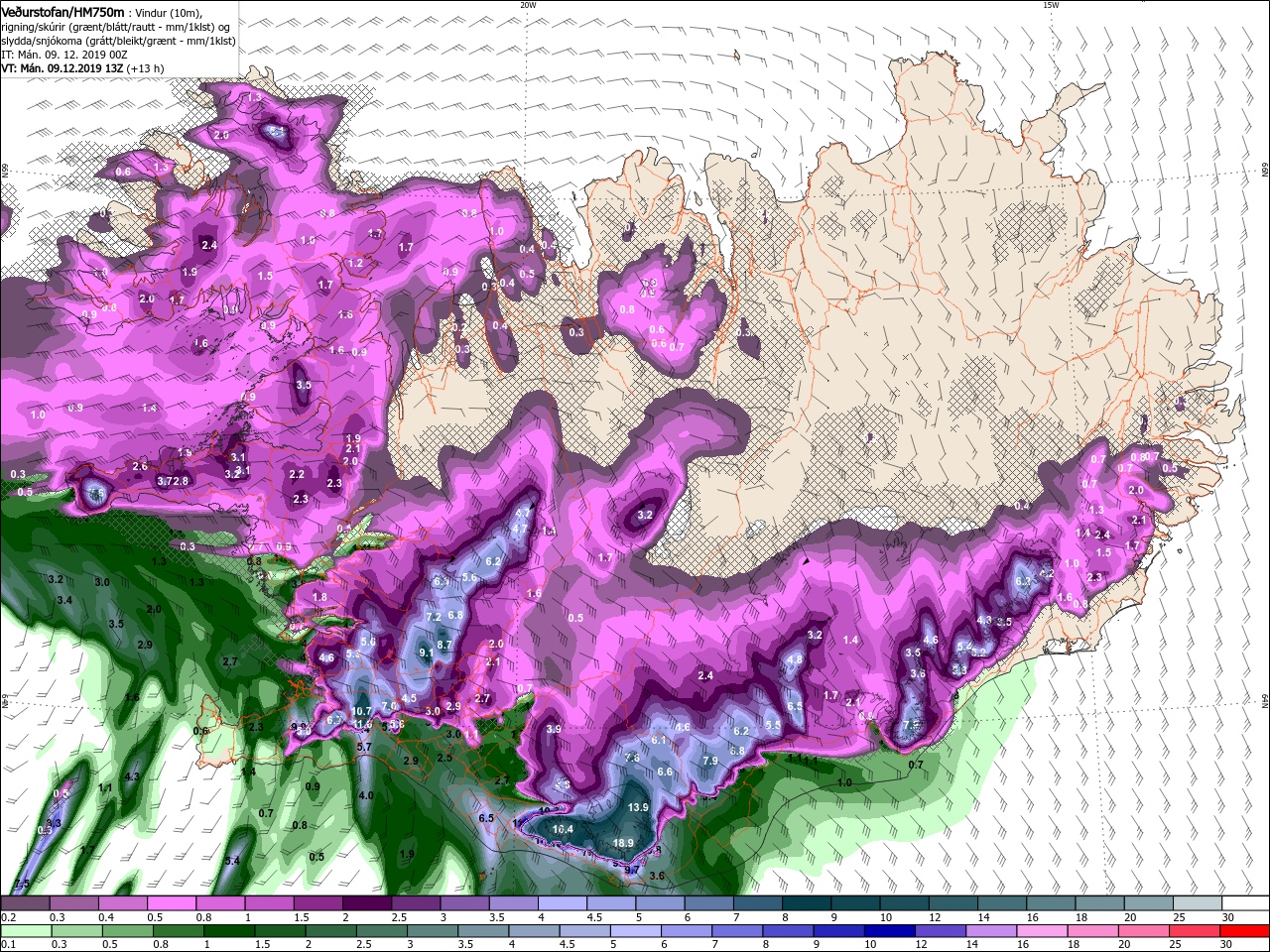
Task: Click the 0.1 label in the lower legend
Action: pos(8,945)
